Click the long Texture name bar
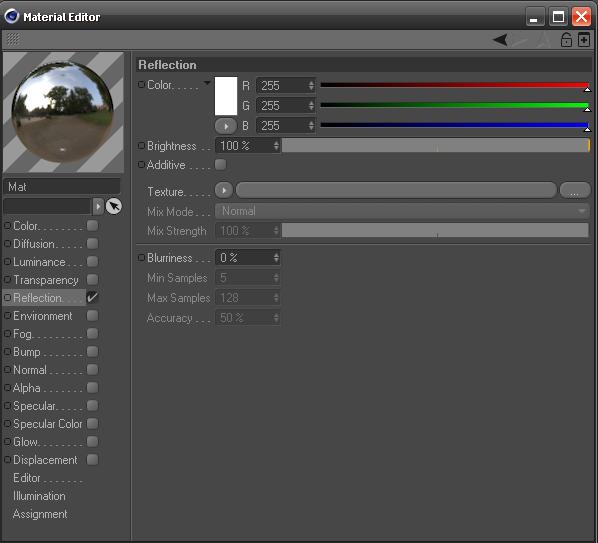 [x=396, y=190]
